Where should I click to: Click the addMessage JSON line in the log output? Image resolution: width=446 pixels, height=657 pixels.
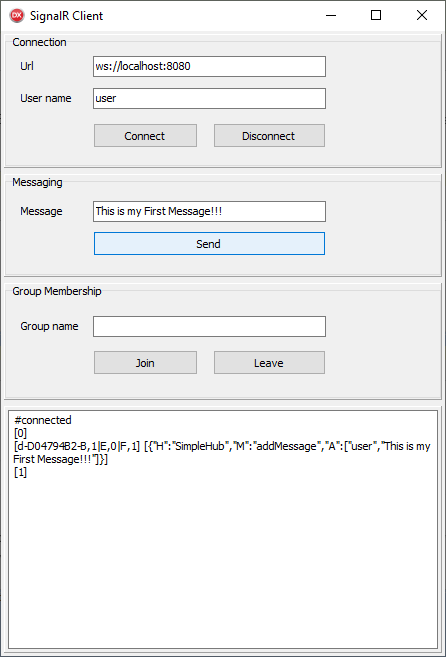point(222,453)
